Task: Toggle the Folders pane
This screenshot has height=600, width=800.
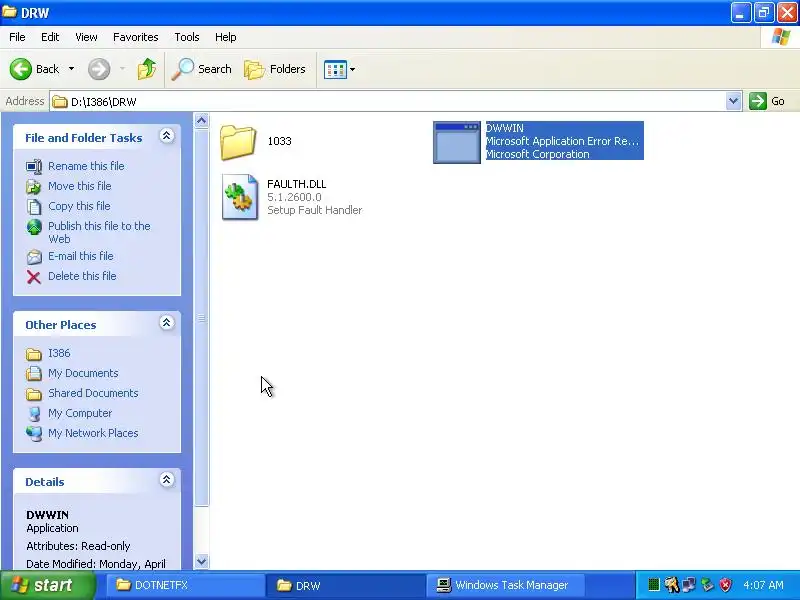Action: 275,69
